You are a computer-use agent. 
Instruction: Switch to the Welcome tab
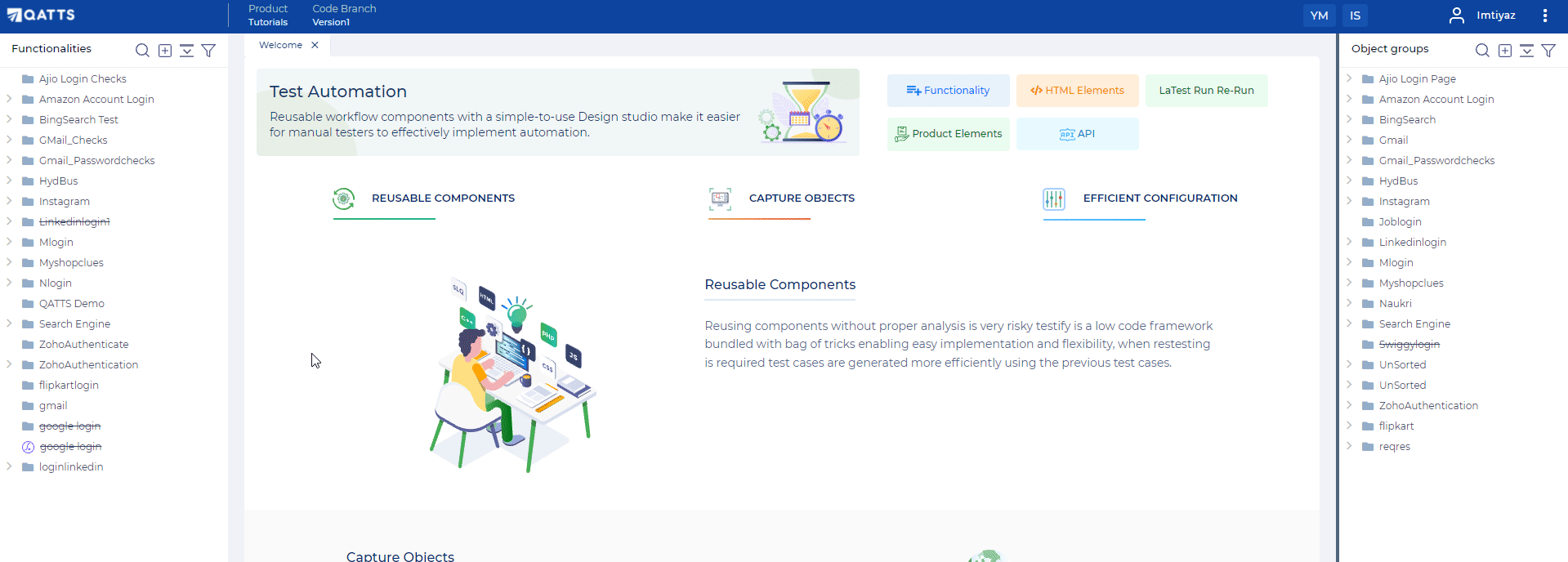point(280,45)
